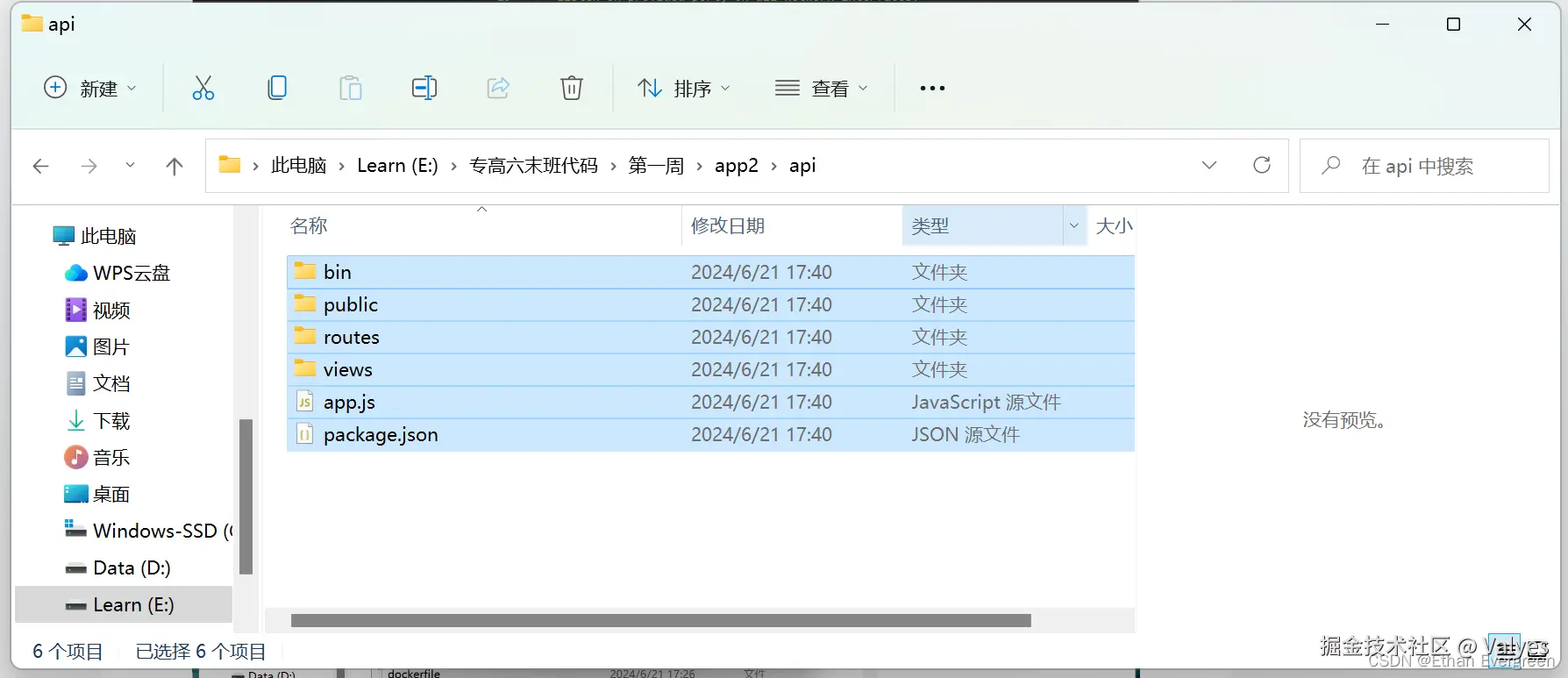Screen dimensions: 1568x678
Task: Expand chevron after Learn (E:) in breadcrumb
Action: (x=453, y=166)
